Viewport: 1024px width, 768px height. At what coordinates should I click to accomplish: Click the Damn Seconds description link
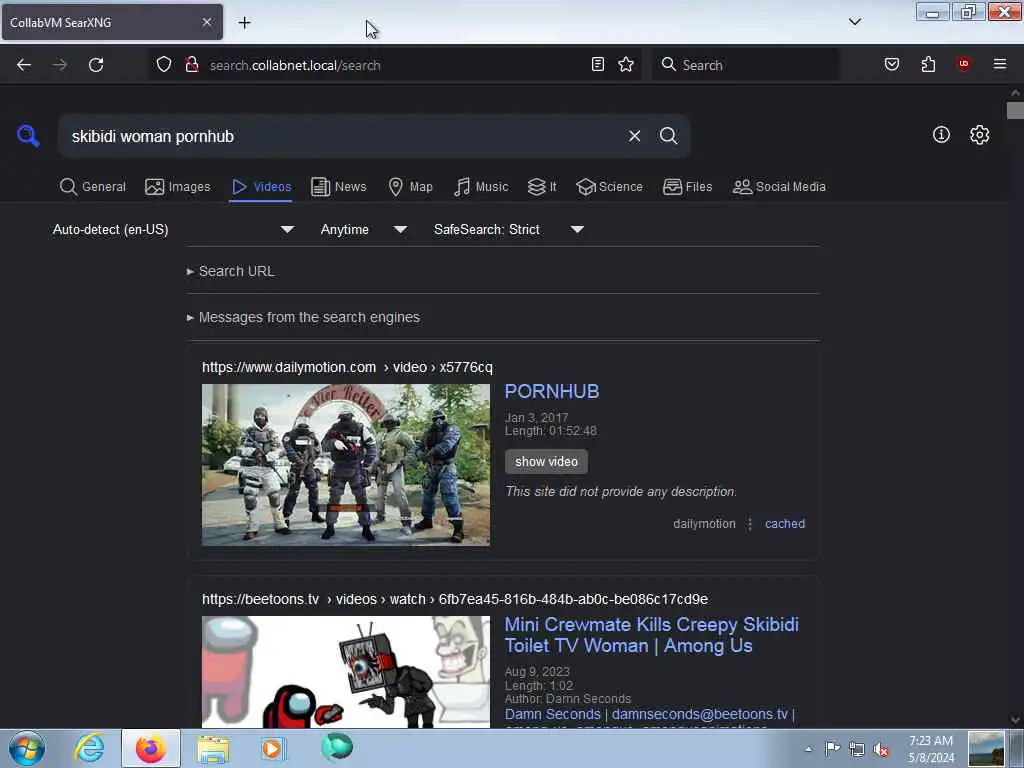point(649,714)
